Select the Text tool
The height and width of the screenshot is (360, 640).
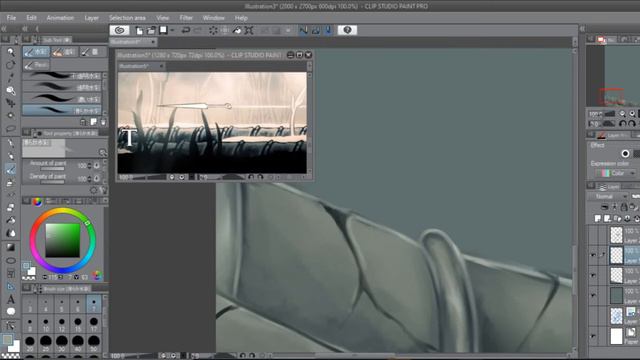click(11, 299)
